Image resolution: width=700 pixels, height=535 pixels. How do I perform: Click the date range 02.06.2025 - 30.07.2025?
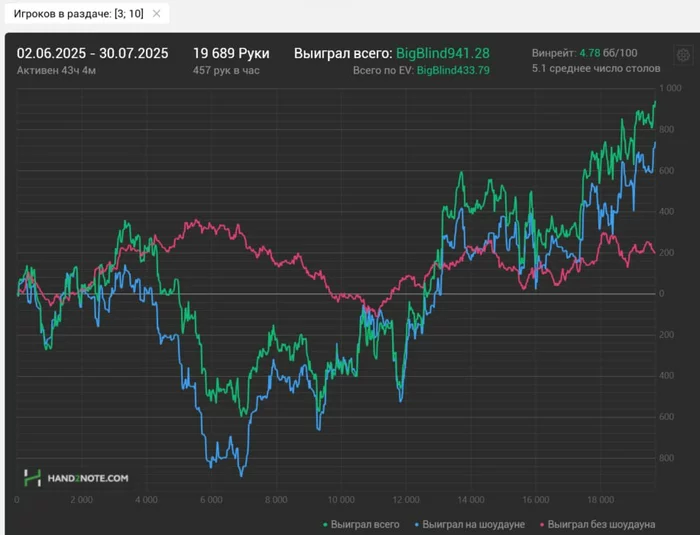(x=92, y=53)
